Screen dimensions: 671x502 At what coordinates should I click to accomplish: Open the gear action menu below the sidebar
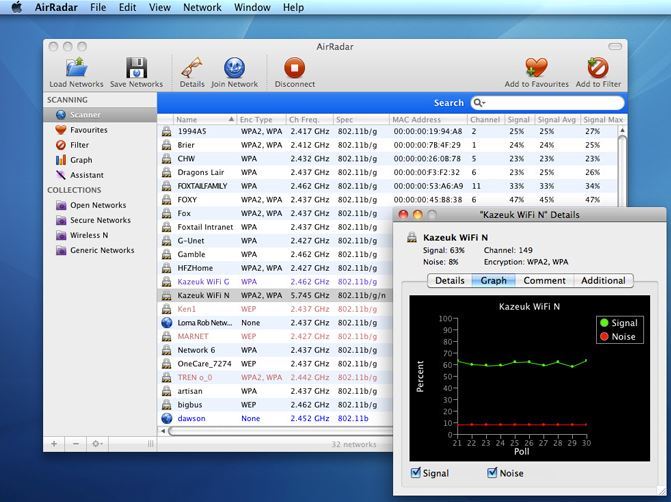(x=98, y=444)
